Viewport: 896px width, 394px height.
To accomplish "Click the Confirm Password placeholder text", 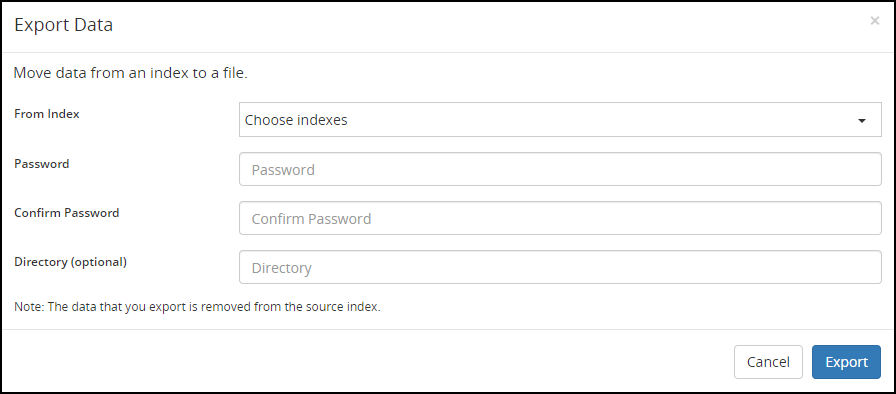I will tap(311, 219).
